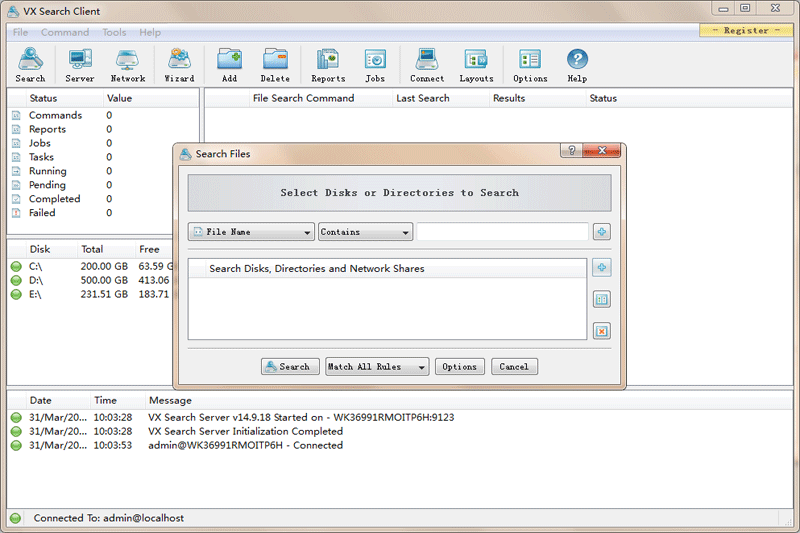Click the '500.00 GB' total value
The height and width of the screenshot is (533, 800).
(x=104, y=280)
